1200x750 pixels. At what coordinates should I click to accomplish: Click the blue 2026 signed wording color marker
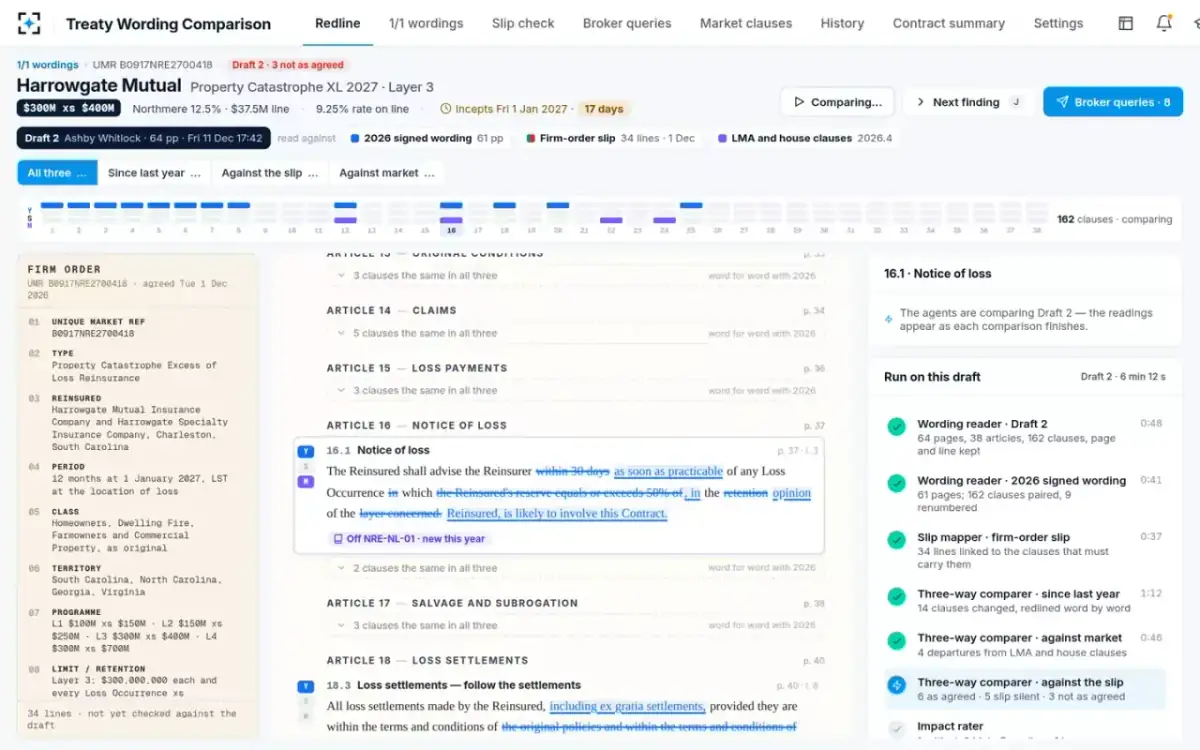click(355, 138)
